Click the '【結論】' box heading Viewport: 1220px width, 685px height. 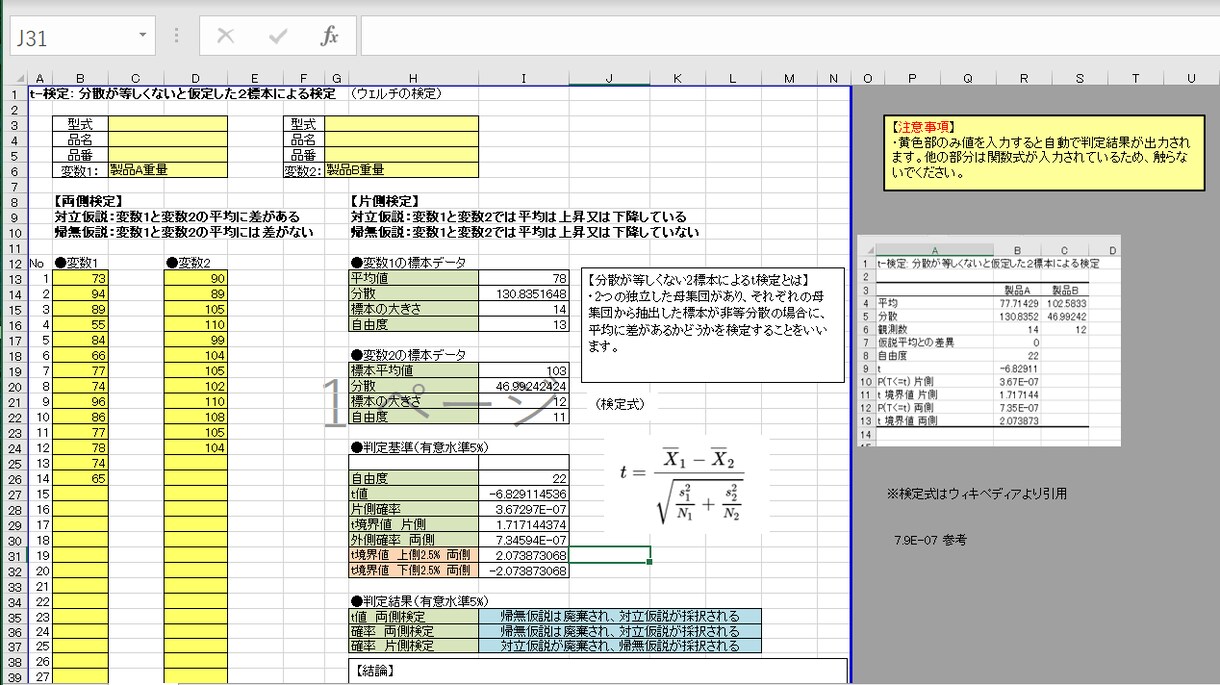pyautogui.click(x=376, y=671)
